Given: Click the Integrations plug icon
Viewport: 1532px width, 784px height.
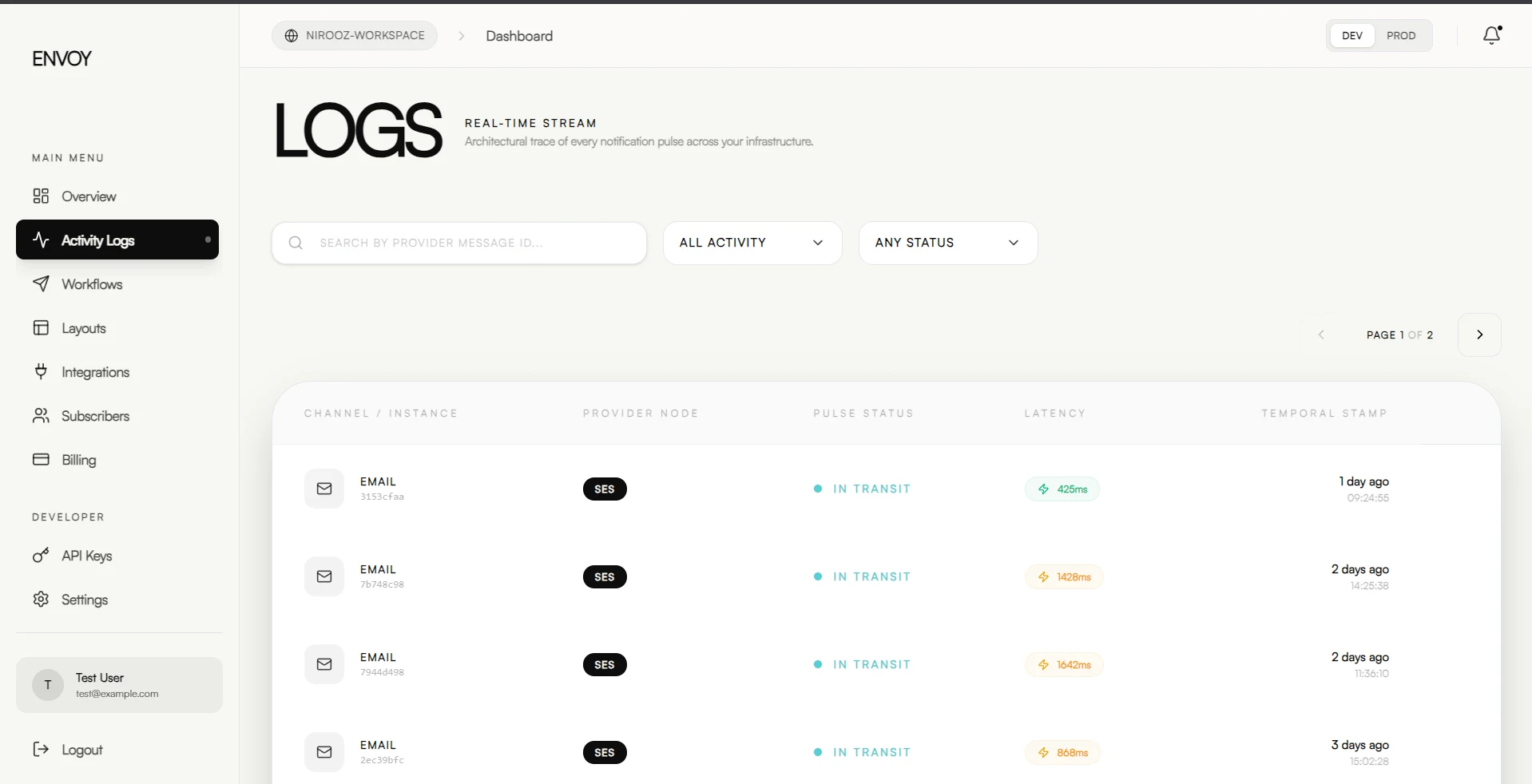Looking at the screenshot, I should pyautogui.click(x=41, y=371).
